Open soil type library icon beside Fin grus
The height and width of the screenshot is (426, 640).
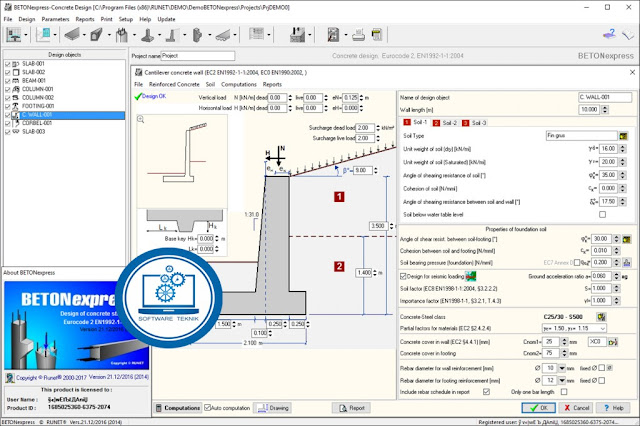point(623,136)
